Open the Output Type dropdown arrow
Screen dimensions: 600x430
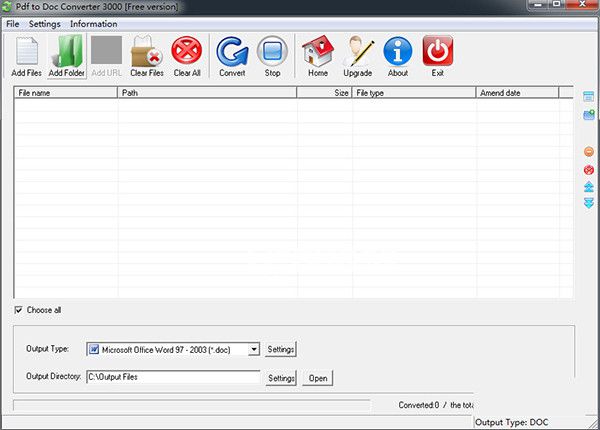coord(253,349)
